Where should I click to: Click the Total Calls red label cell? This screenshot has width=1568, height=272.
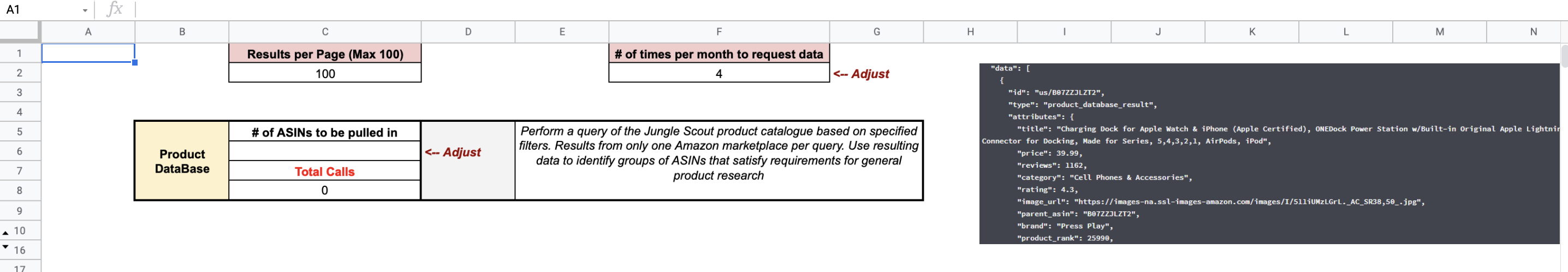coord(324,171)
